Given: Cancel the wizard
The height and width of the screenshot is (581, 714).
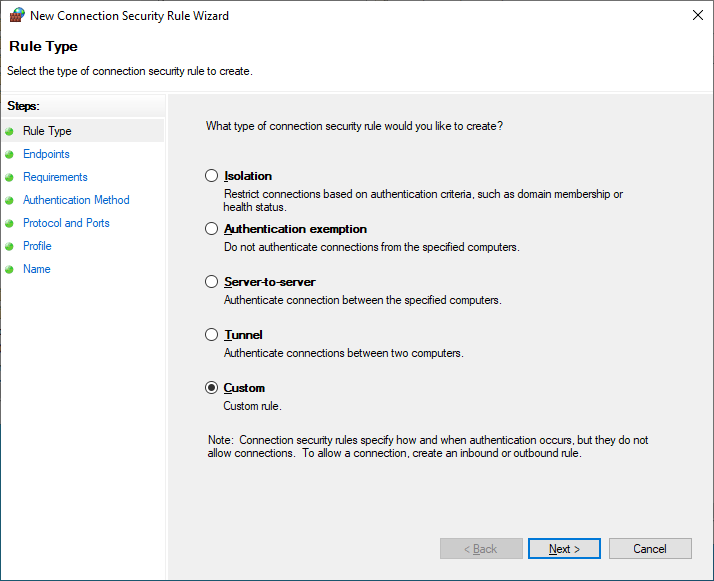Looking at the screenshot, I should [650, 549].
